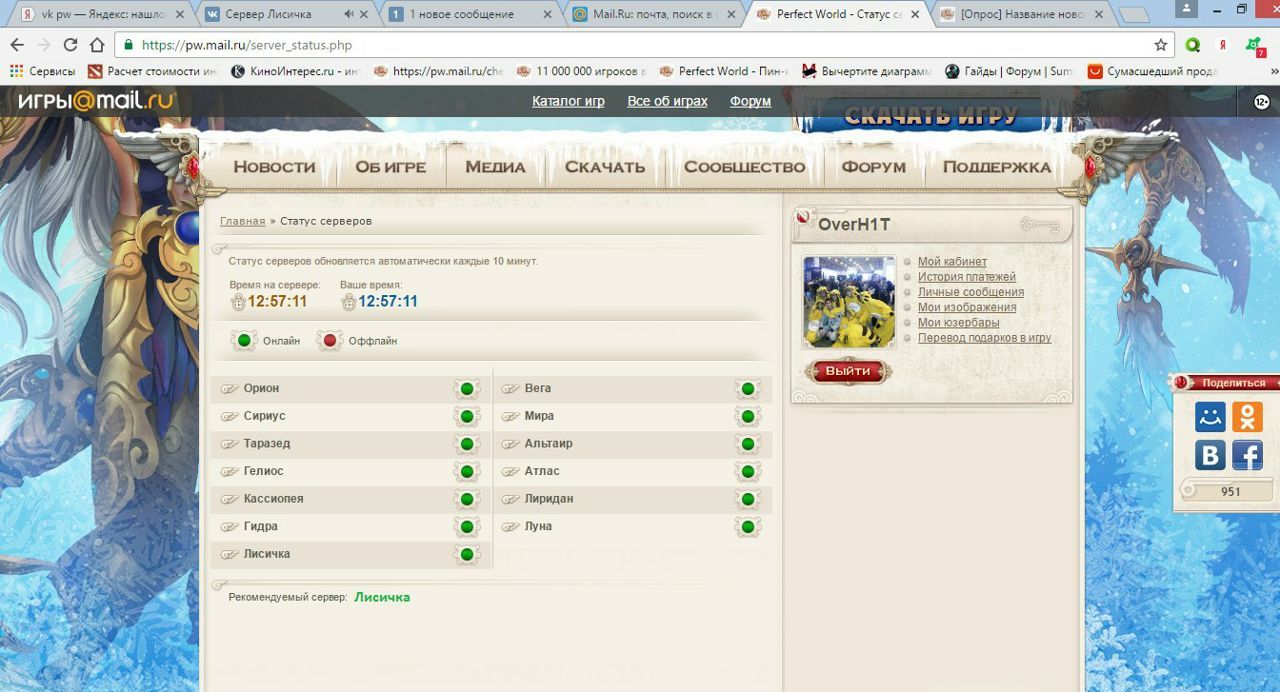The width and height of the screenshot is (1280, 692).
Task: Click green status indicator for Луна server
Action: point(747,527)
